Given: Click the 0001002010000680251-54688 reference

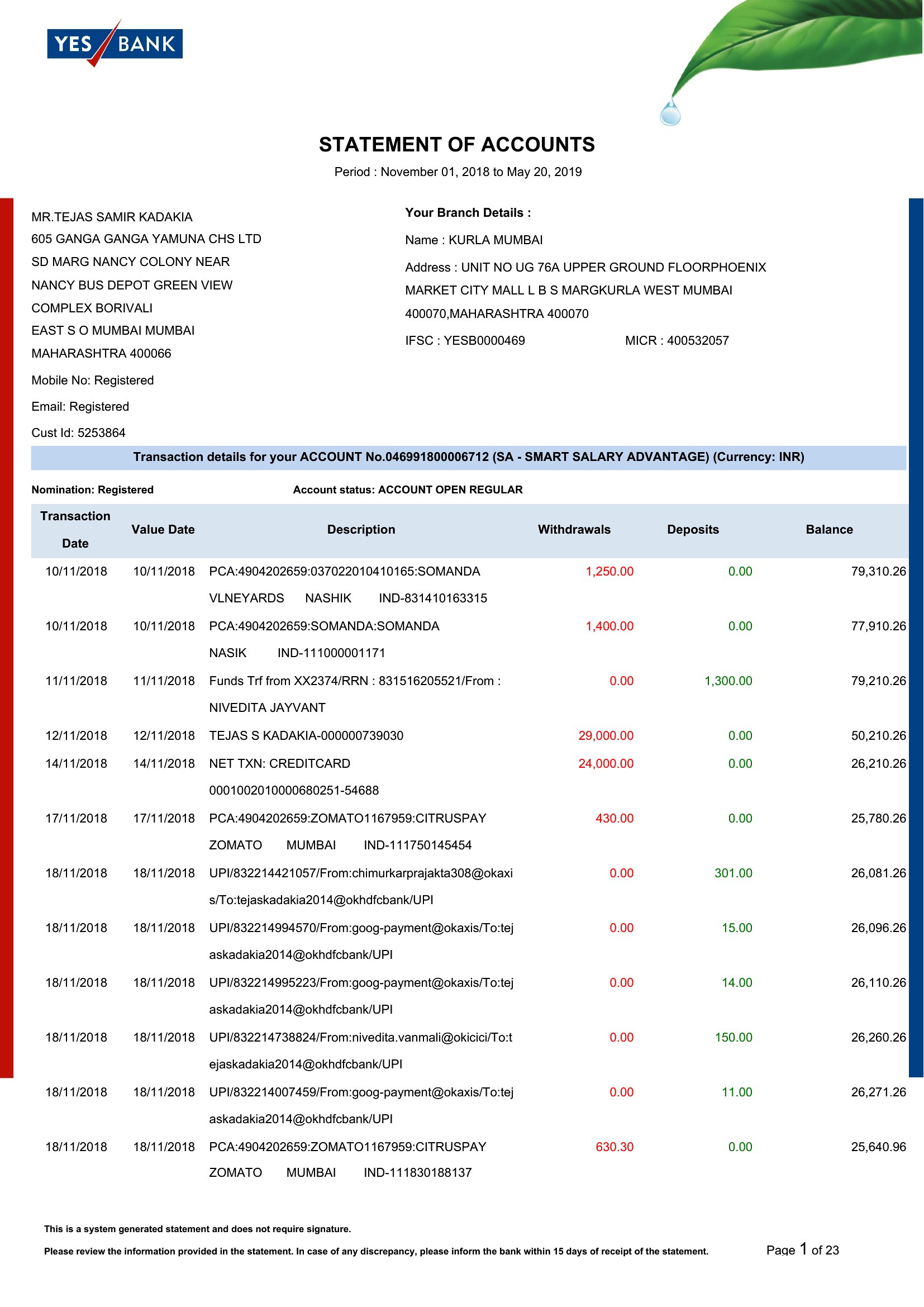Looking at the screenshot, I should tap(294, 790).
